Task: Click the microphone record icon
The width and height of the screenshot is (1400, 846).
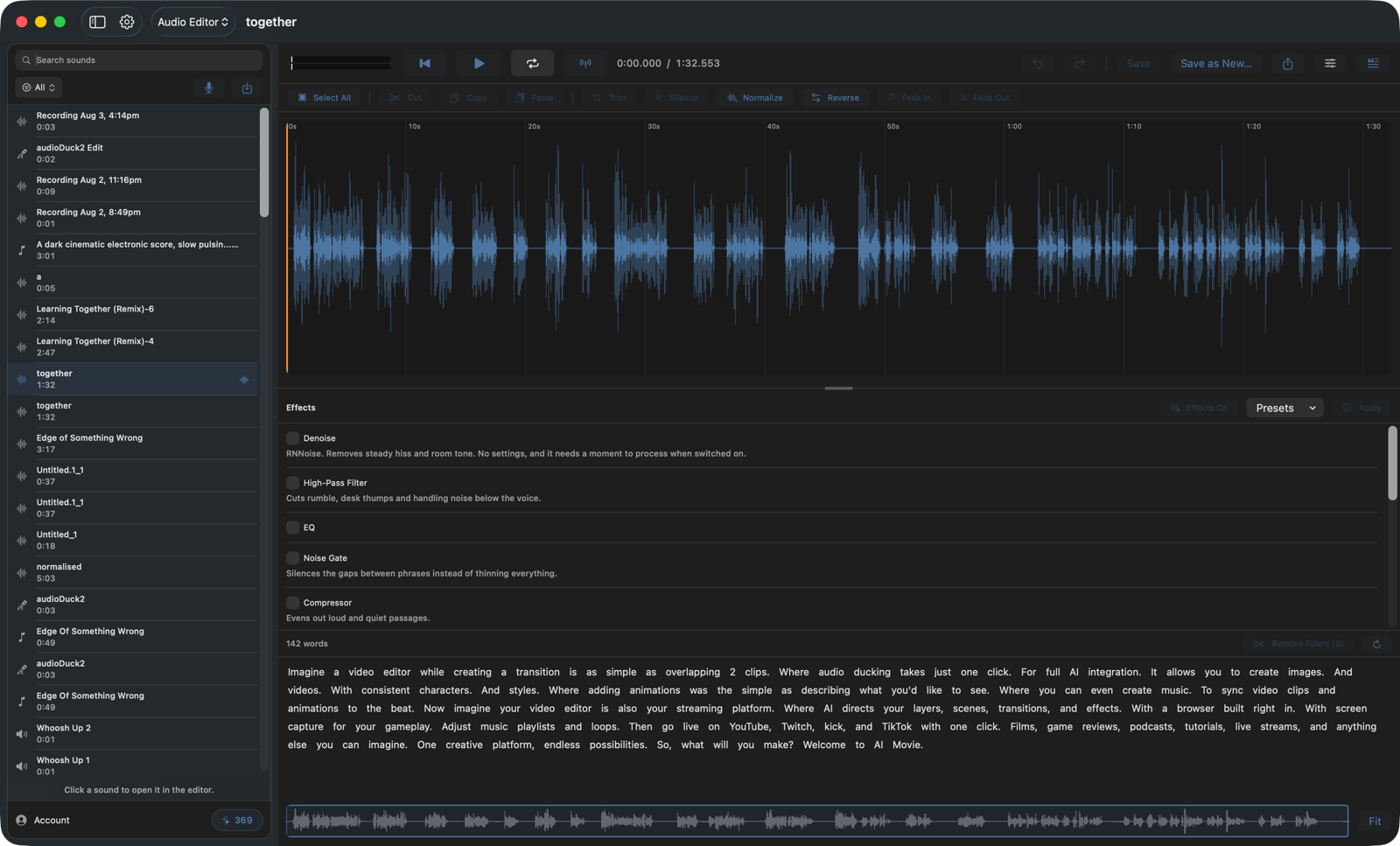Action: [208, 87]
